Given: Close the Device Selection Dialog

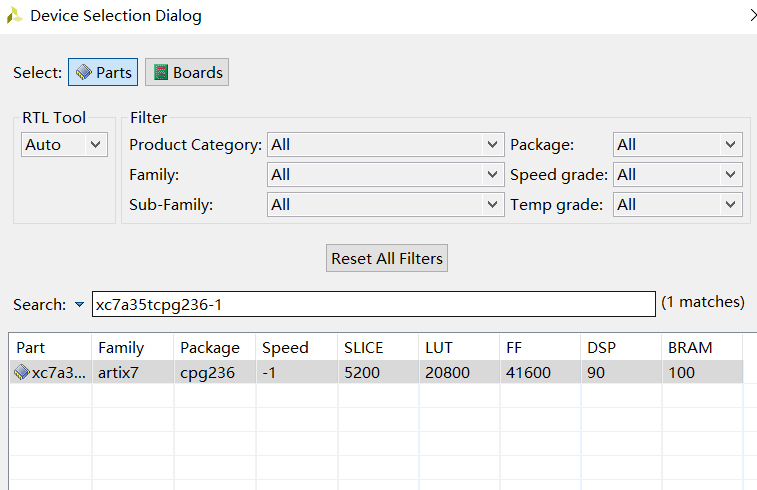Looking at the screenshot, I should [x=753, y=15].
